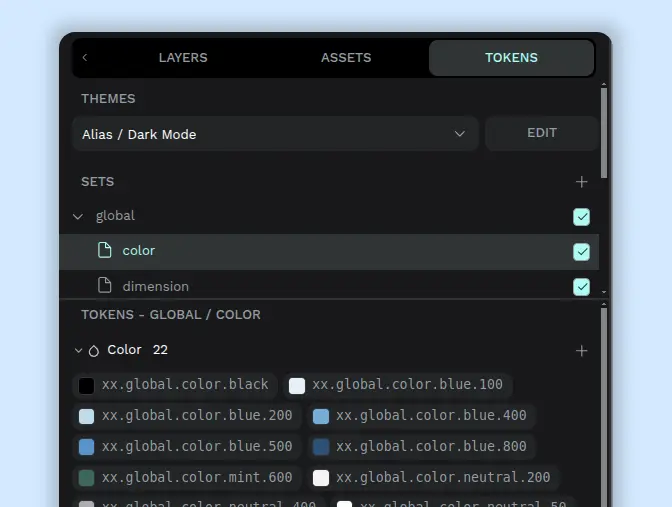
Task: Select the xx.global.color.blue.100 token
Action: click(x=396, y=385)
